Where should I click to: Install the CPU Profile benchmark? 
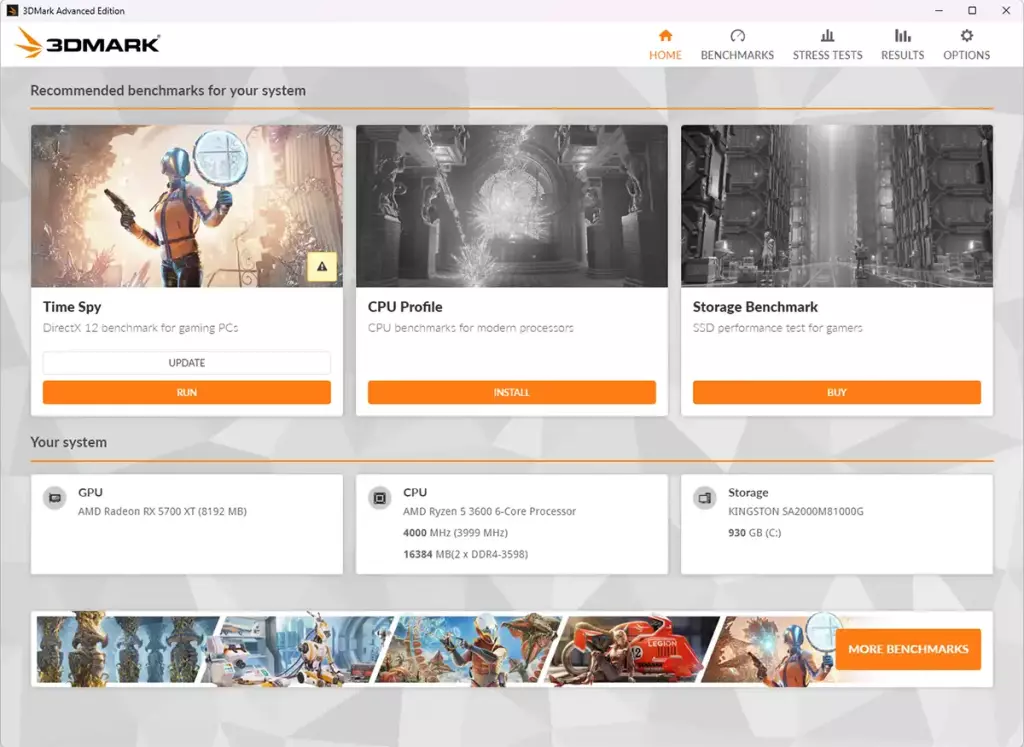click(x=511, y=392)
